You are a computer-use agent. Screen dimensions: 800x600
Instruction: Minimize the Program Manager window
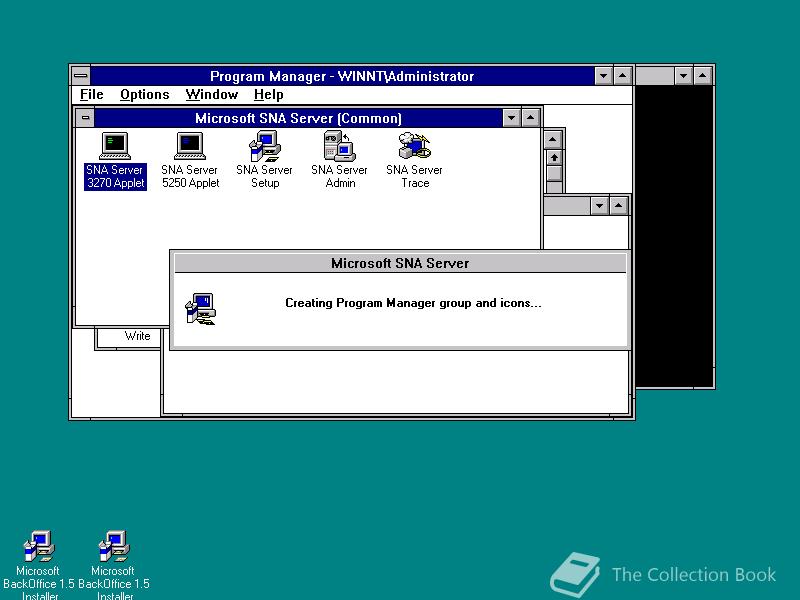[x=604, y=76]
